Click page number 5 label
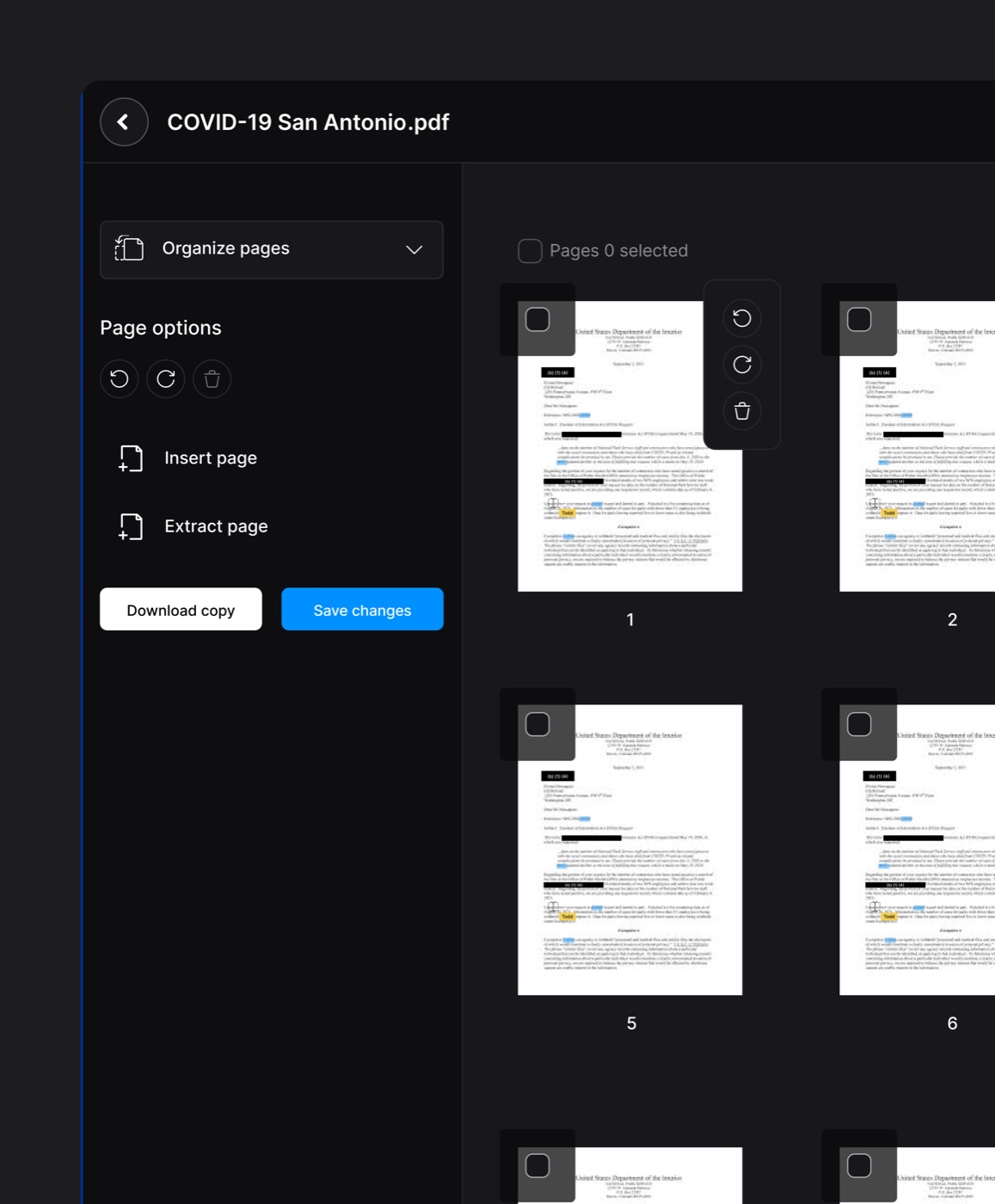Viewport: 995px width, 1204px height. (x=631, y=1023)
